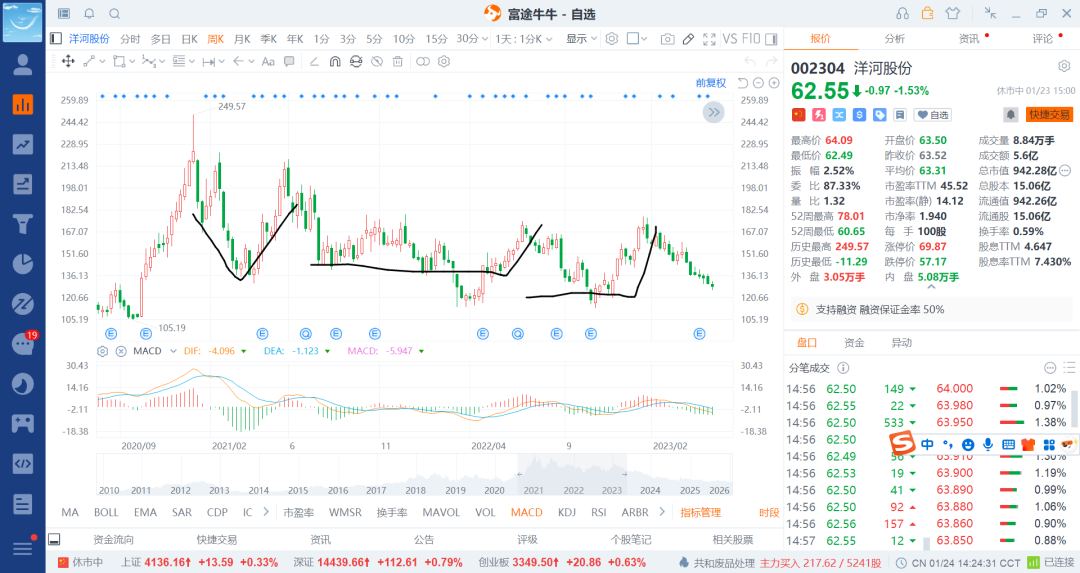Toggle the magnet snap tool
1080x573 pixels.
coord(335,61)
